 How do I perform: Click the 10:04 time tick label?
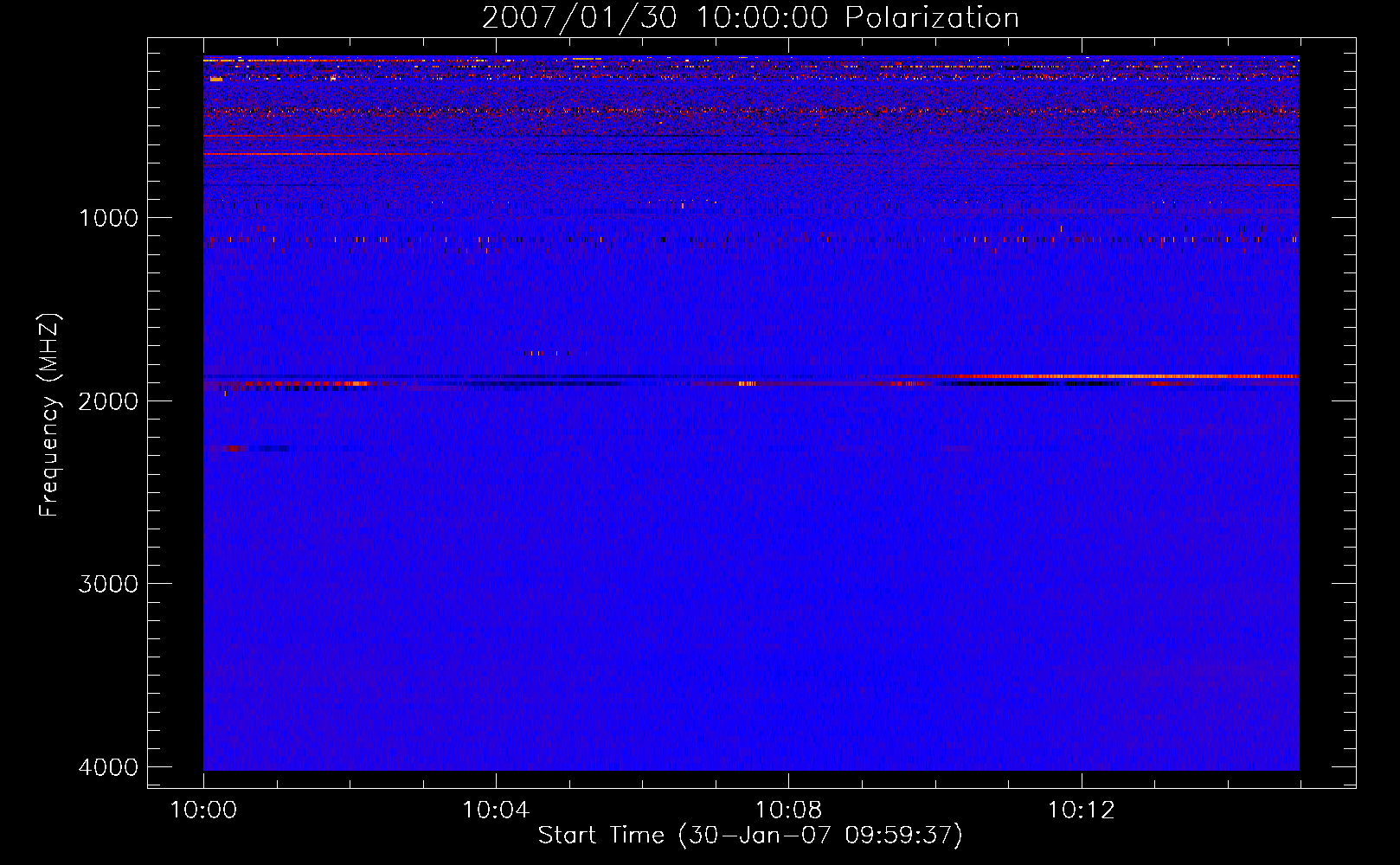point(496,811)
